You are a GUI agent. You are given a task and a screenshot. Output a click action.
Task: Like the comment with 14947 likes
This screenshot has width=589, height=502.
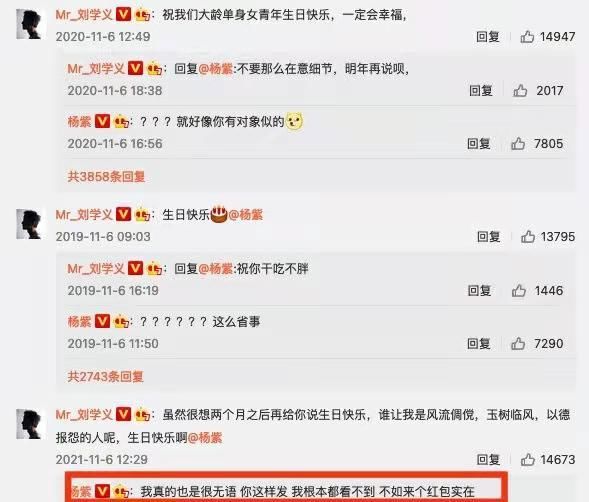pyautogui.click(x=527, y=36)
